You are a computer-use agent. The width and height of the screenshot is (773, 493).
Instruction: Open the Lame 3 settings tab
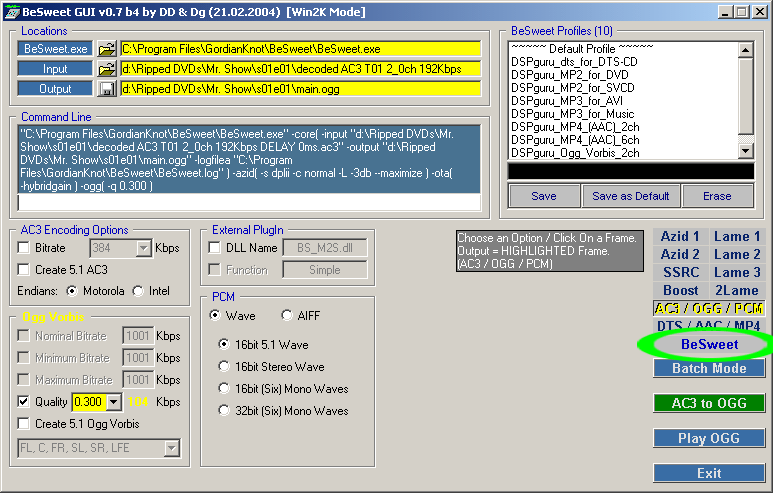737,272
